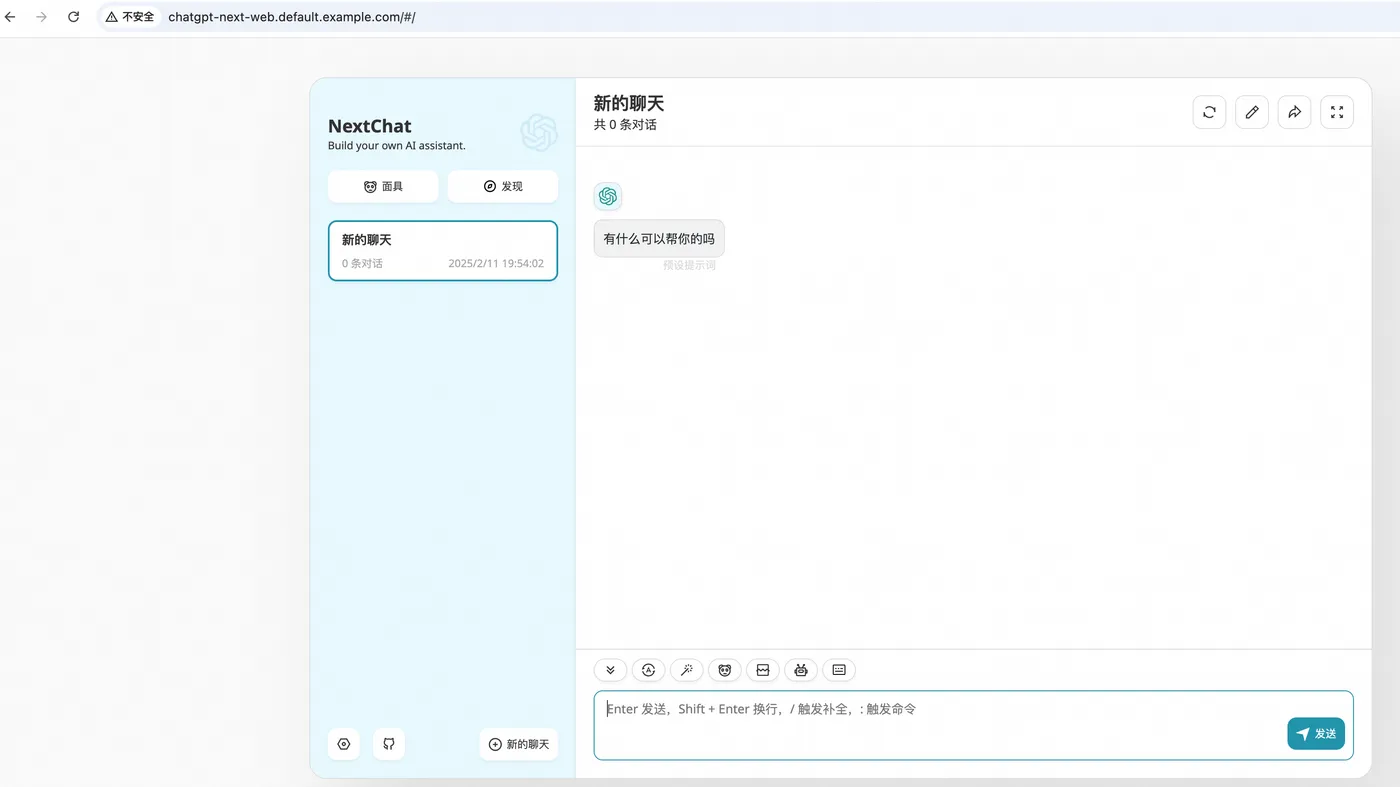
Task: Choose a model with the robot icon
Action: click(x=801, y=670)
